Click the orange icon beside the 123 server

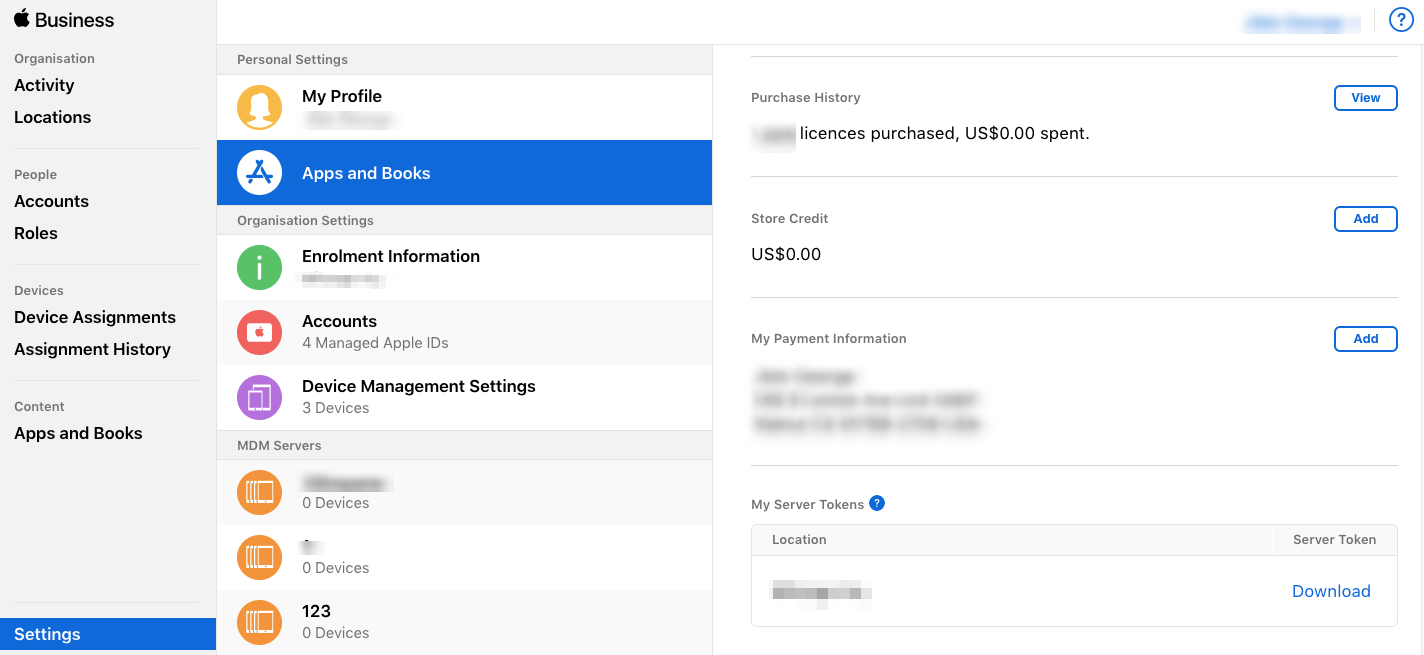[259, 622]
